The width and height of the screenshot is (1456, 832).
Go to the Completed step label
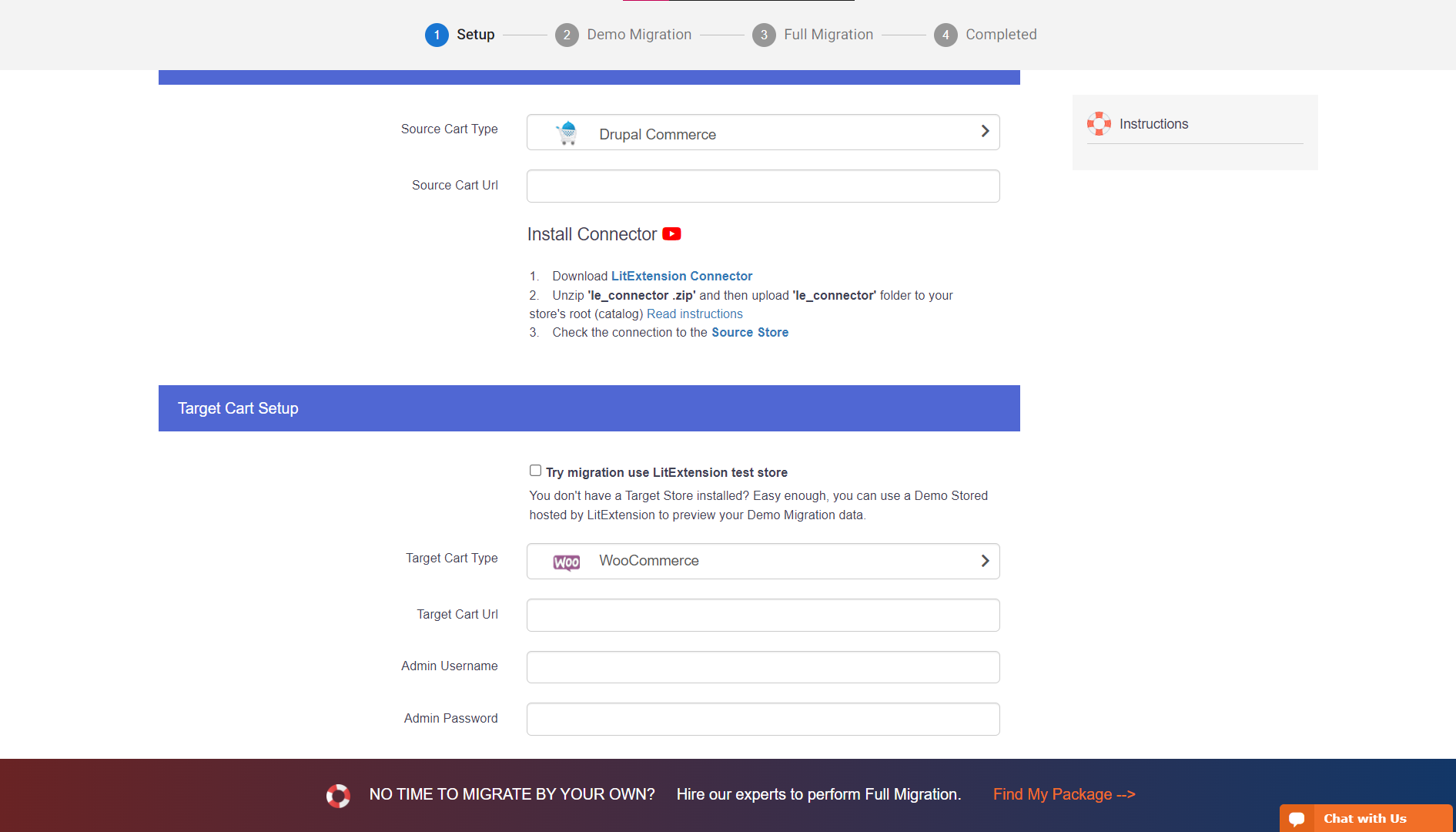(x=1001, y=35)
